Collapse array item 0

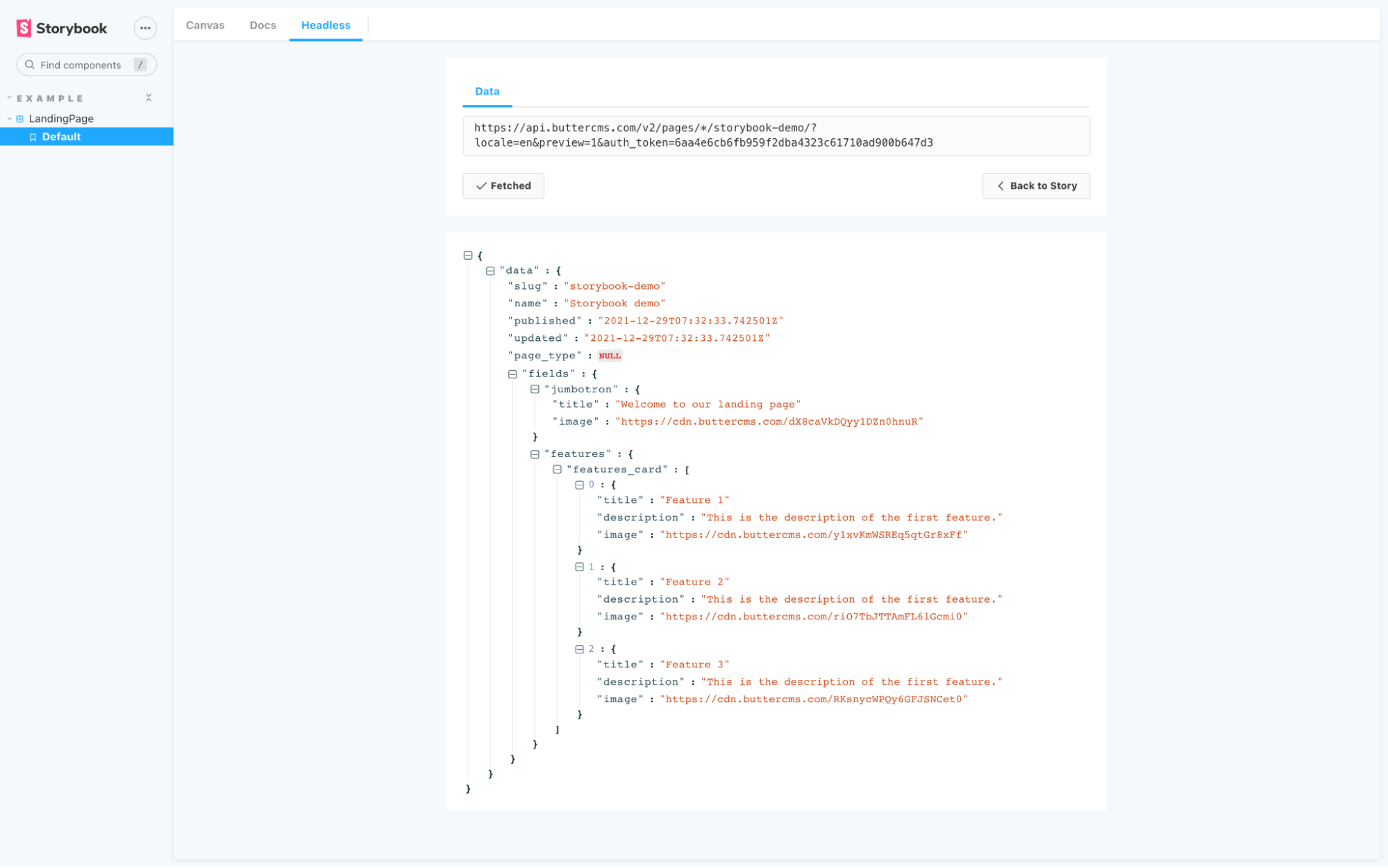(579, 485)
